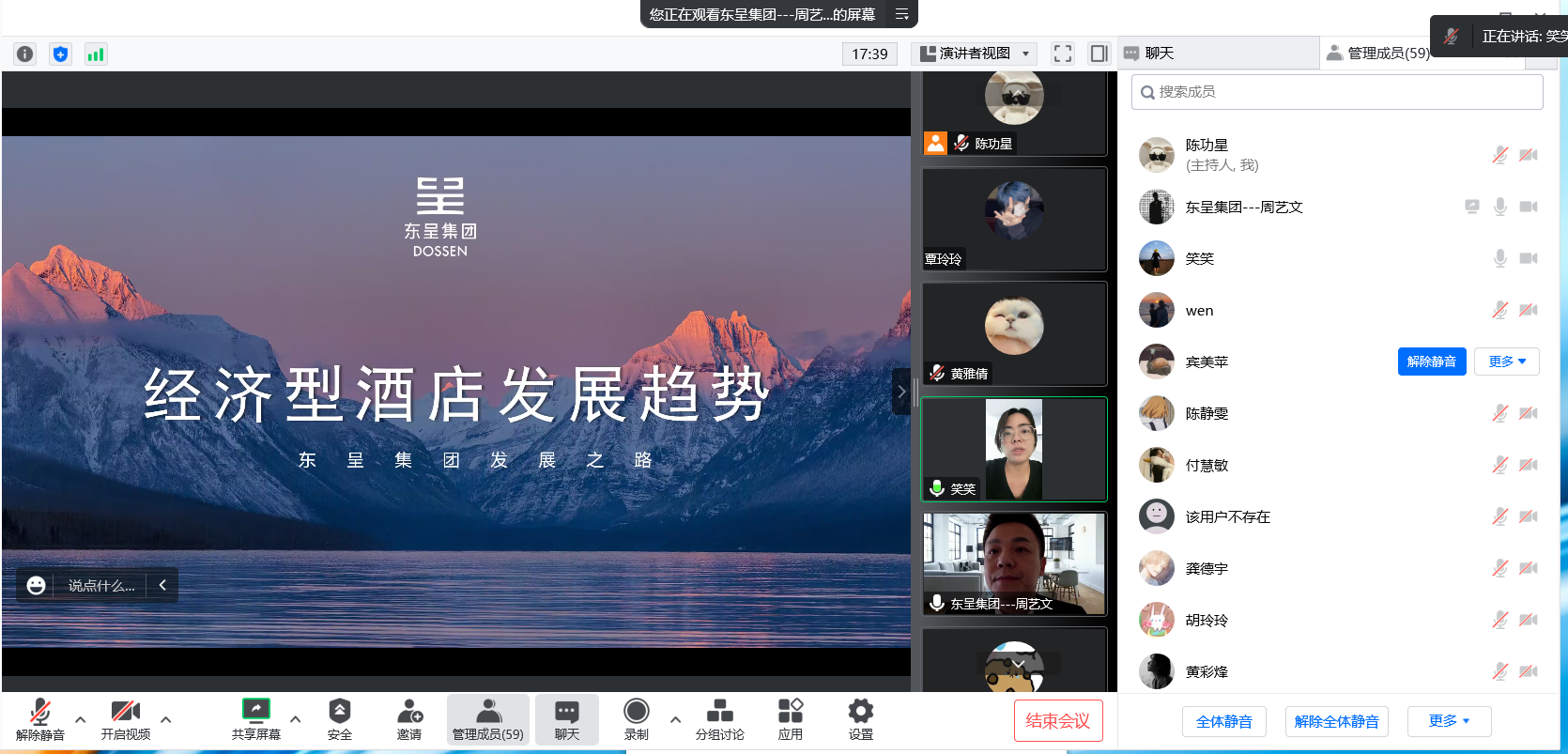Expand the bottom More (更多) dropdown

1449,721
